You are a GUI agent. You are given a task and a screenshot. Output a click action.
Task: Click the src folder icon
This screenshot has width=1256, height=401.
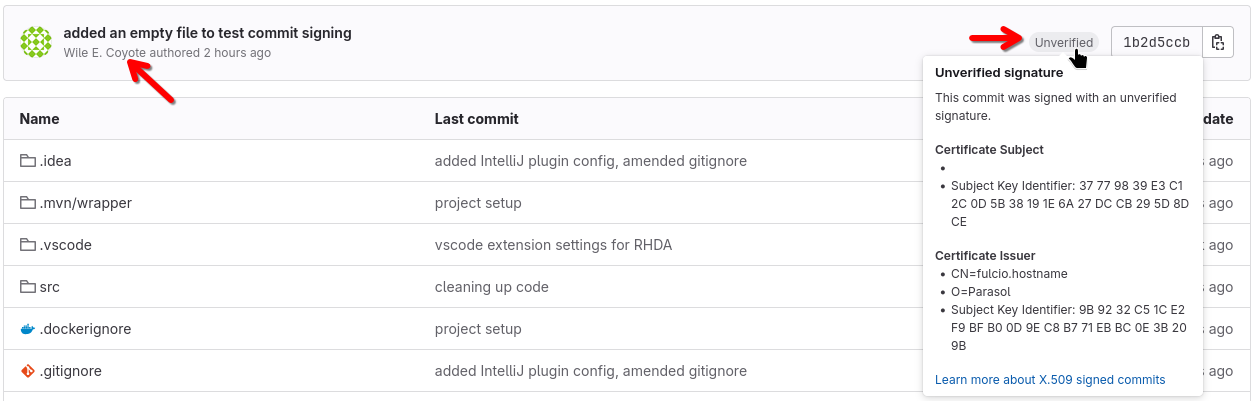pos(28,287)
